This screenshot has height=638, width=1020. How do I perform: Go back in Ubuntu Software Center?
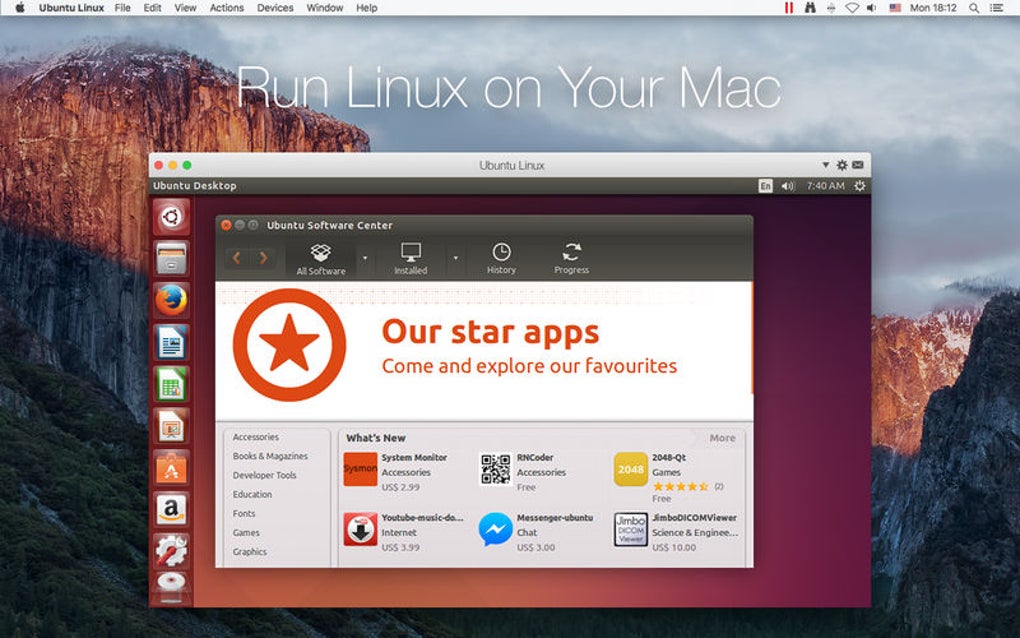coord(237,258)
